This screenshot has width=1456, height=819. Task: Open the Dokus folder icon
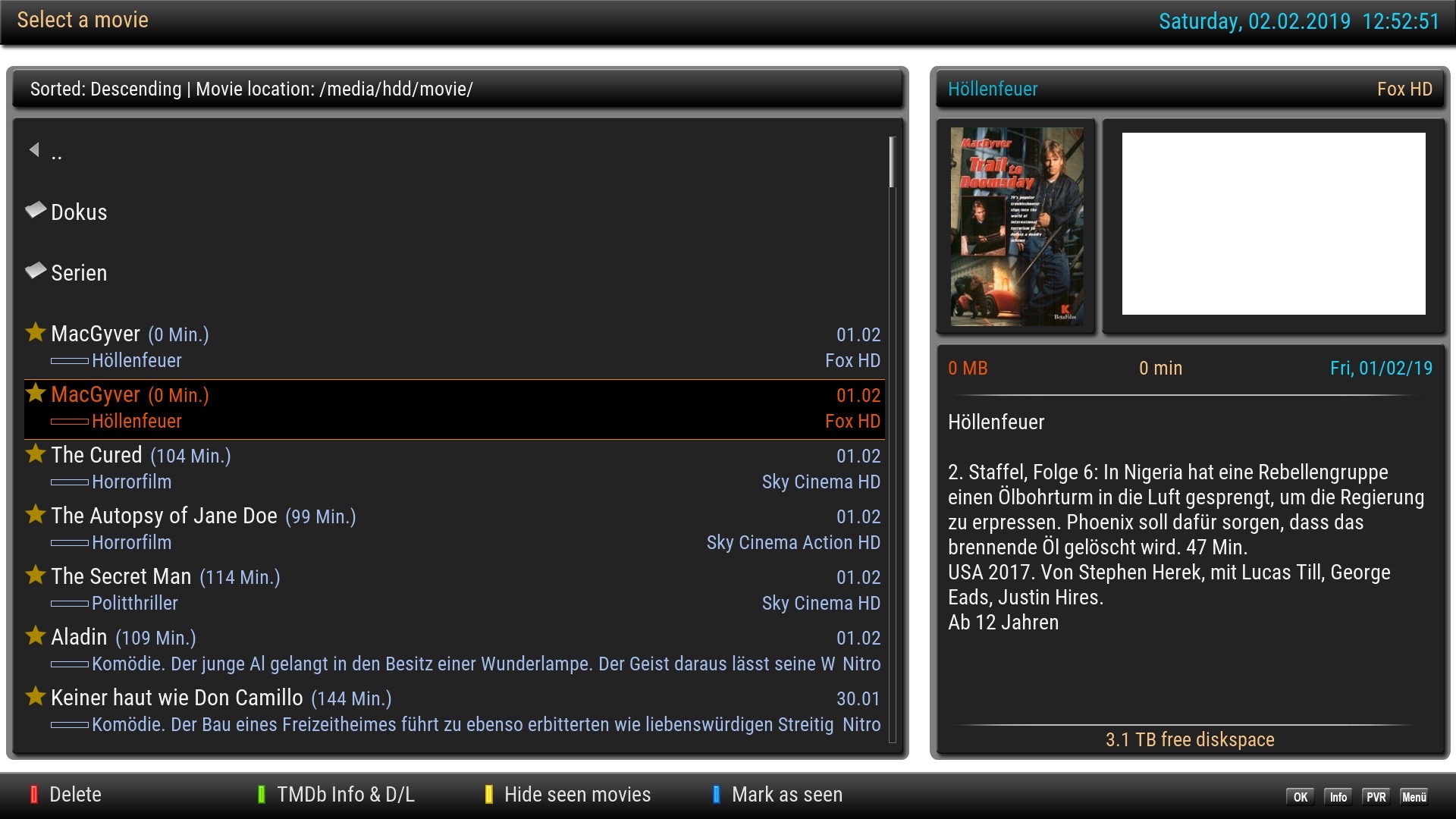[35, 210]
